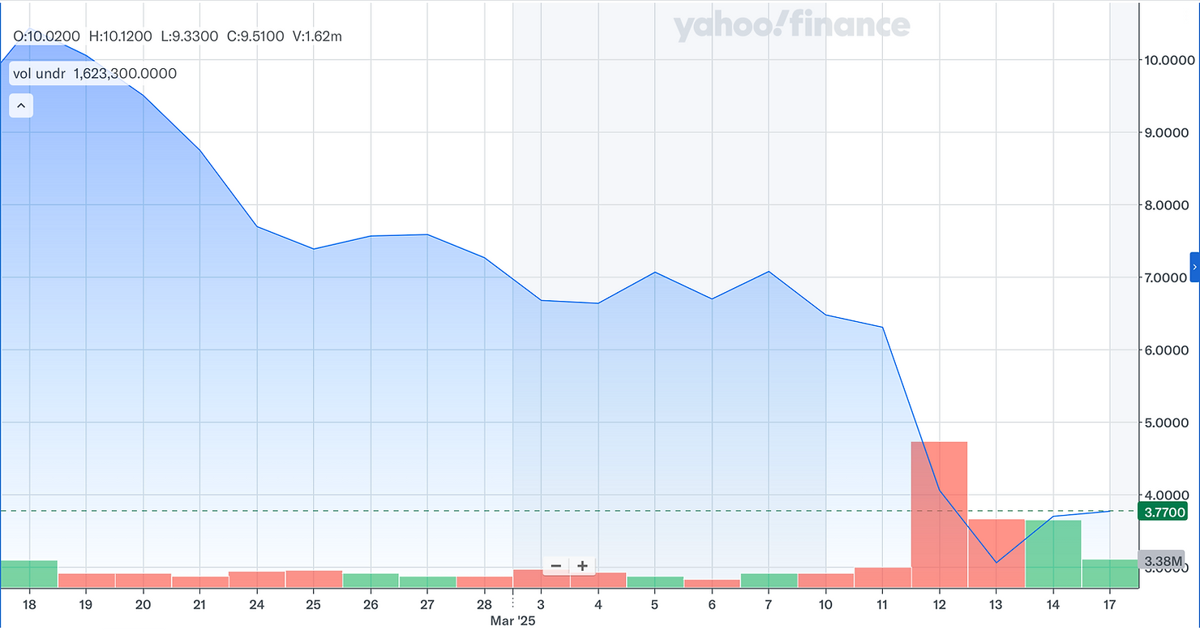
Task: Click the green 3.7700 current price tag
Action: (x=1164, y=512)
